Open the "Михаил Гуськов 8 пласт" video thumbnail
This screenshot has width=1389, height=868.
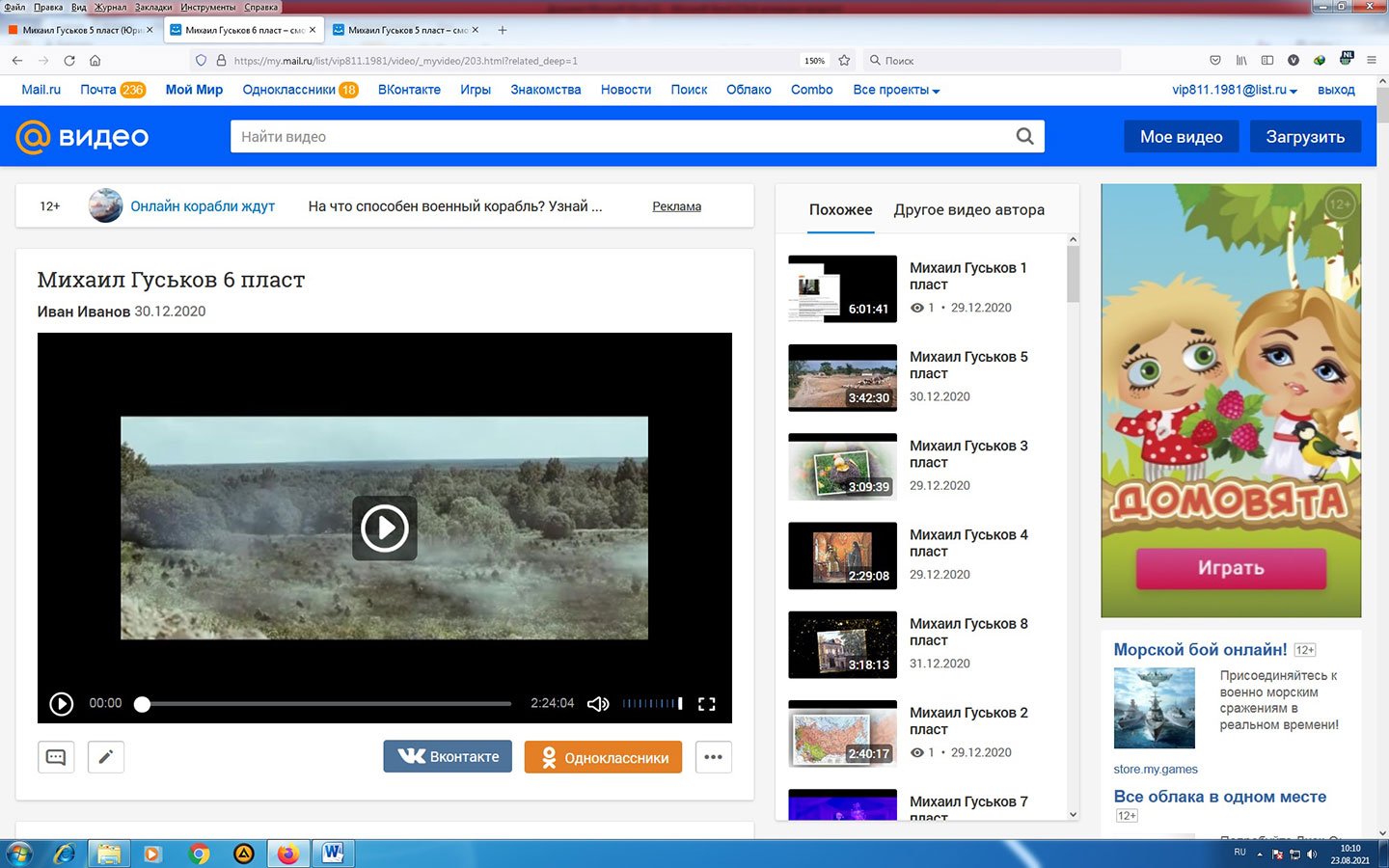coord(842,645)
